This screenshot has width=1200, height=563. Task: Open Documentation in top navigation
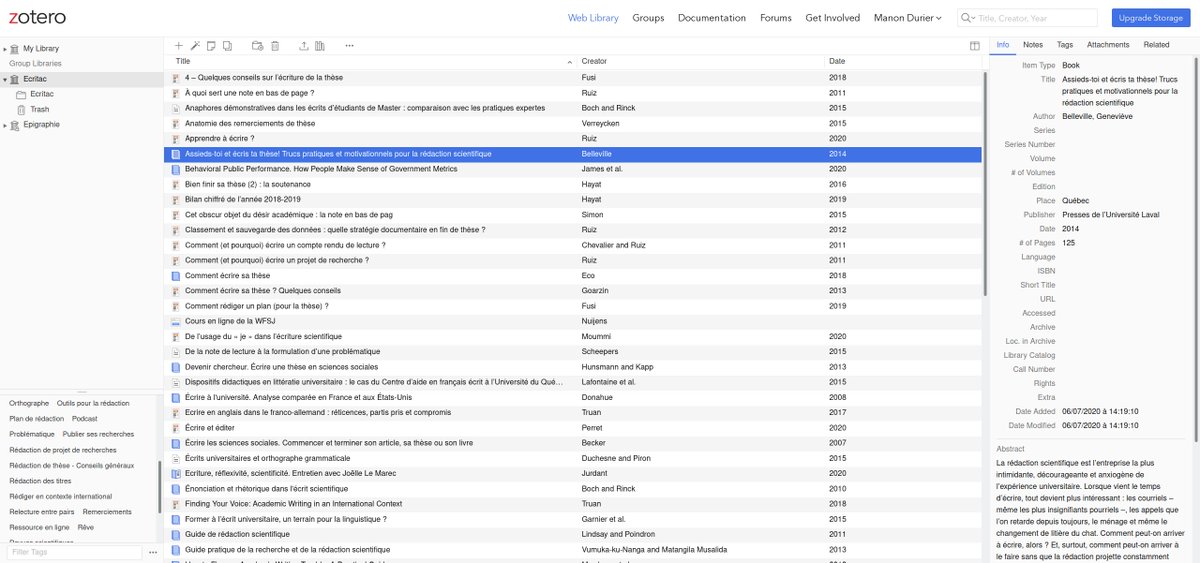711,18
